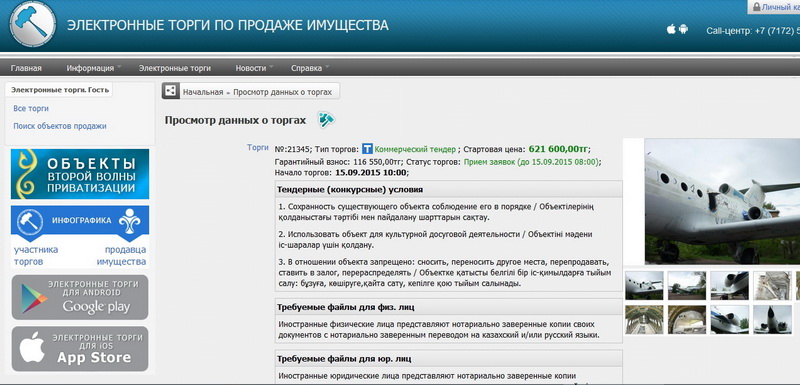This screenshot has height=385, width=800.
Task: Click the Apple icon in header
Action: 671,30
